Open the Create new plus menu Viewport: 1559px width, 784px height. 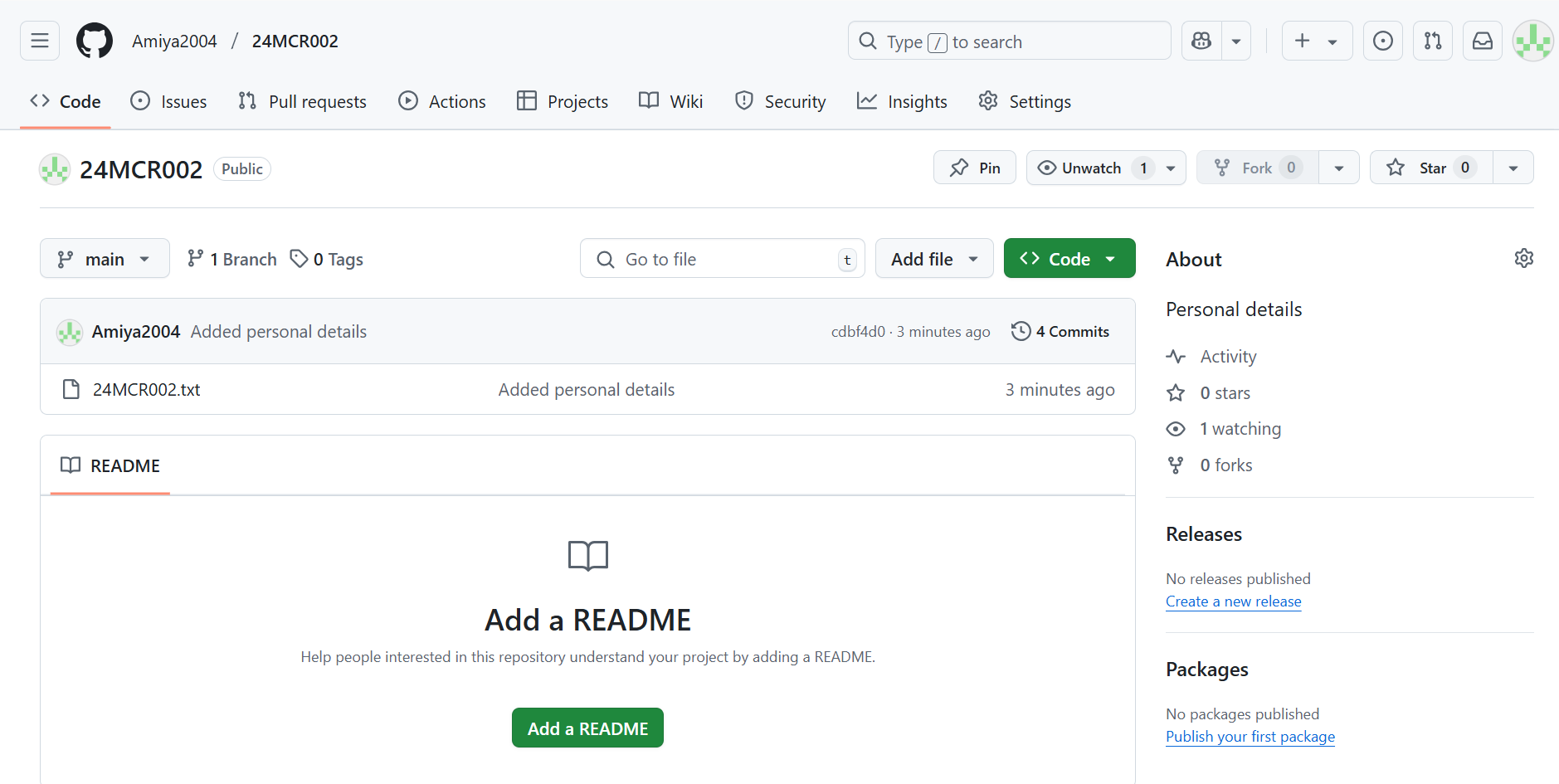coord(1317,41)
